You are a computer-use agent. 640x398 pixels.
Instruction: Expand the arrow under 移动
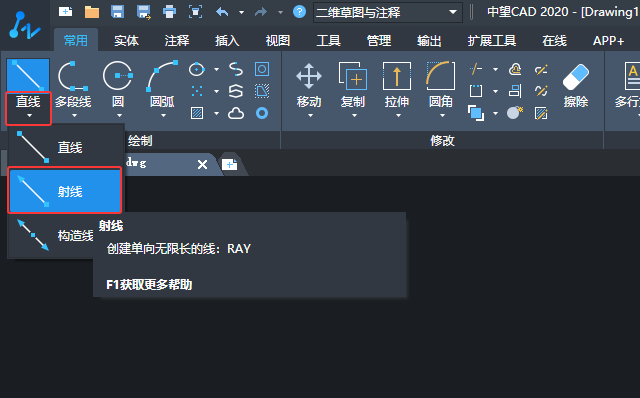point(310,116)
